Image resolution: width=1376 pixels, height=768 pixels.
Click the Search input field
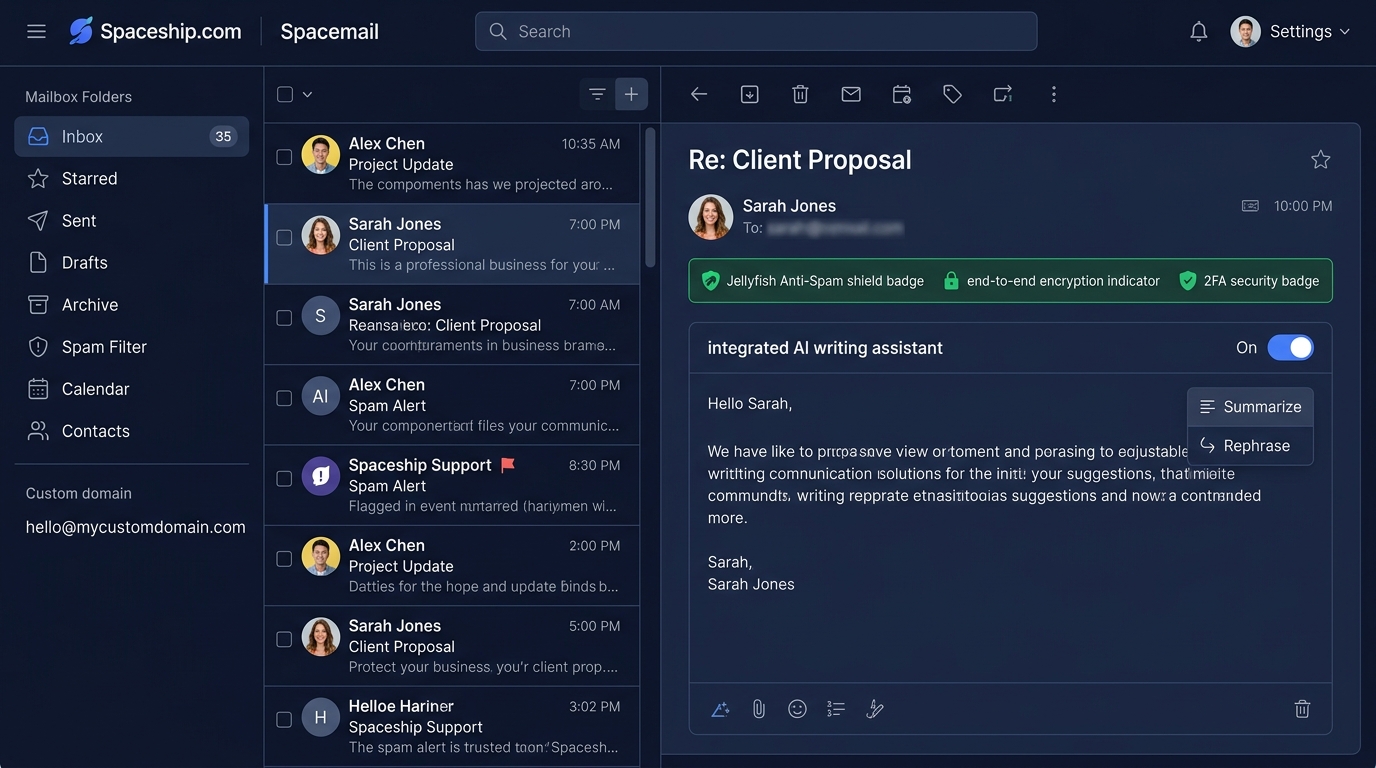756,31
